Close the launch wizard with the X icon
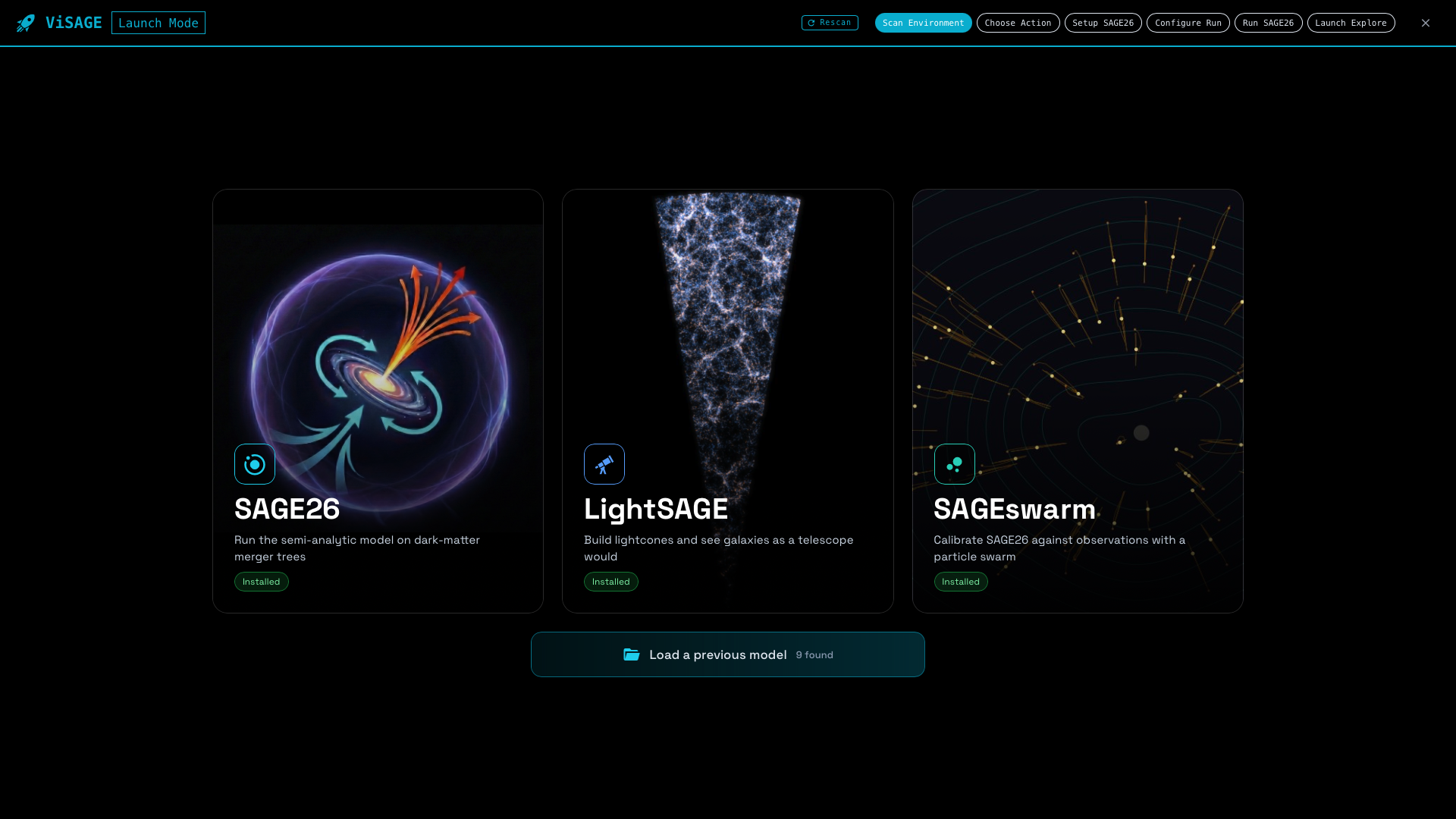Image resolution: width=1456 pixels, height=819 pixels. pos(1426,23)
